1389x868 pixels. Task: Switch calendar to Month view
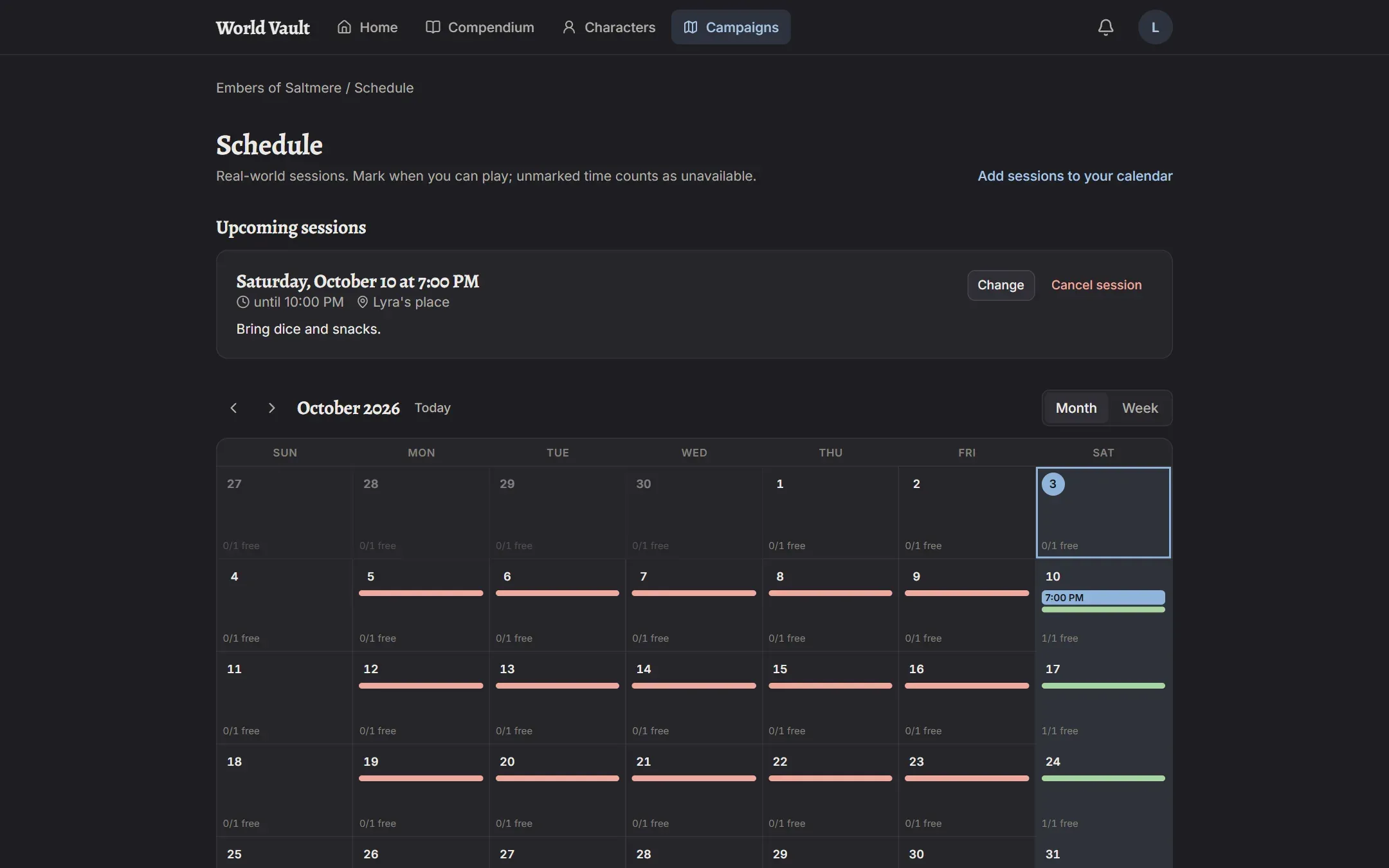1076,408
